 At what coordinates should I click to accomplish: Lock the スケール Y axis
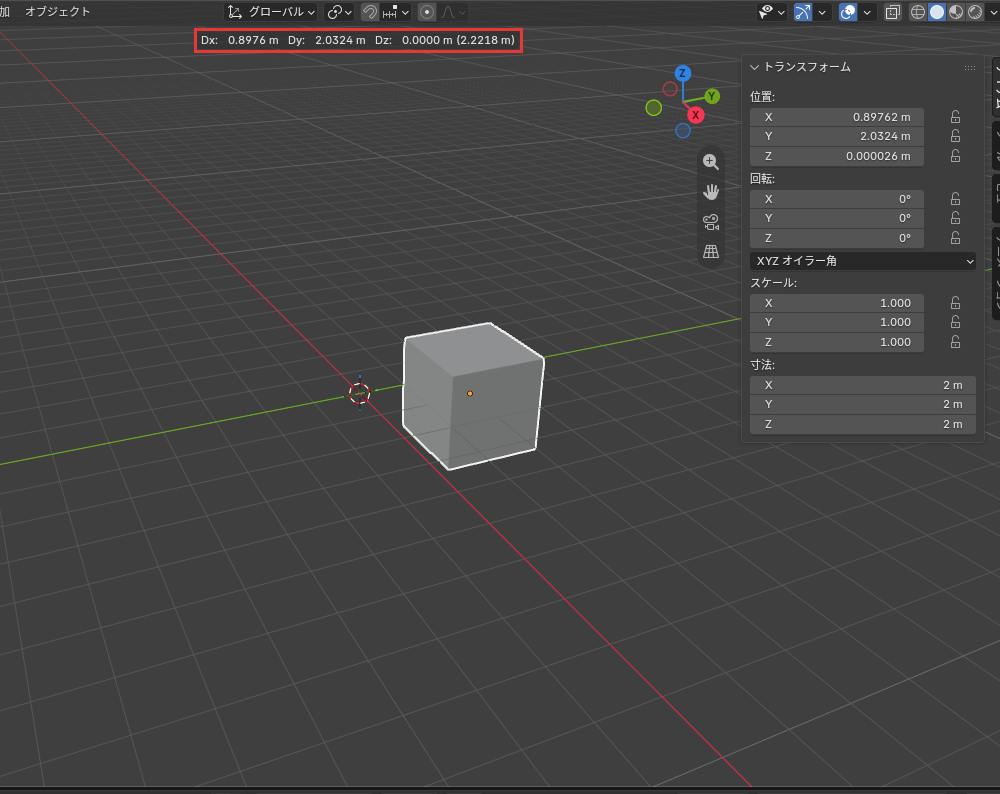coord(955,322)
